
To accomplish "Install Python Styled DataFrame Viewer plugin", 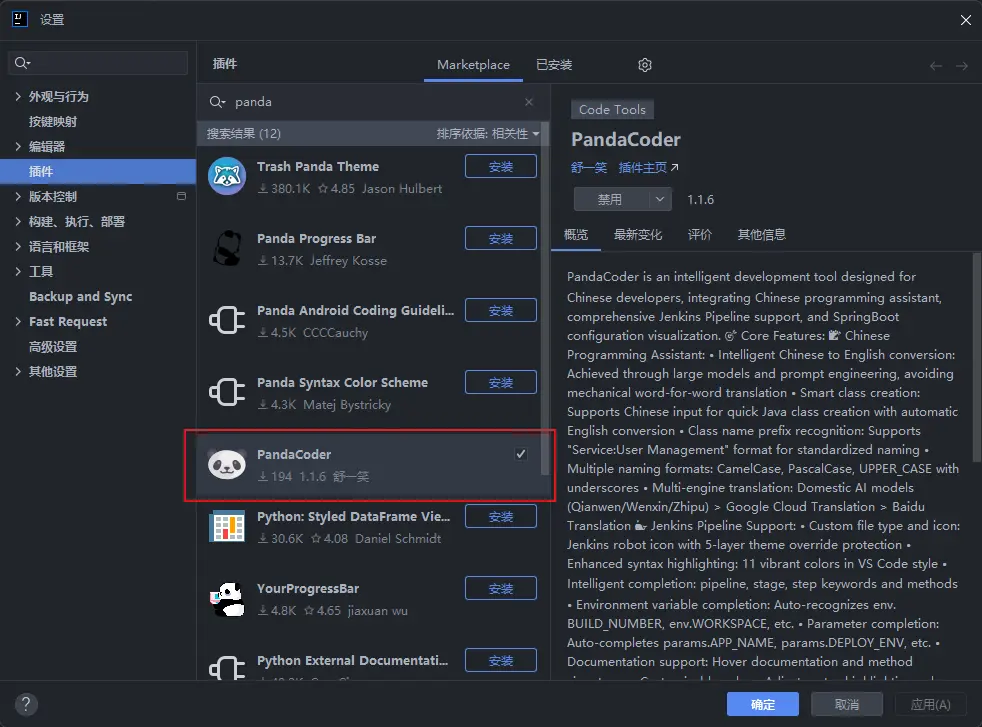I will click(500, 517).
